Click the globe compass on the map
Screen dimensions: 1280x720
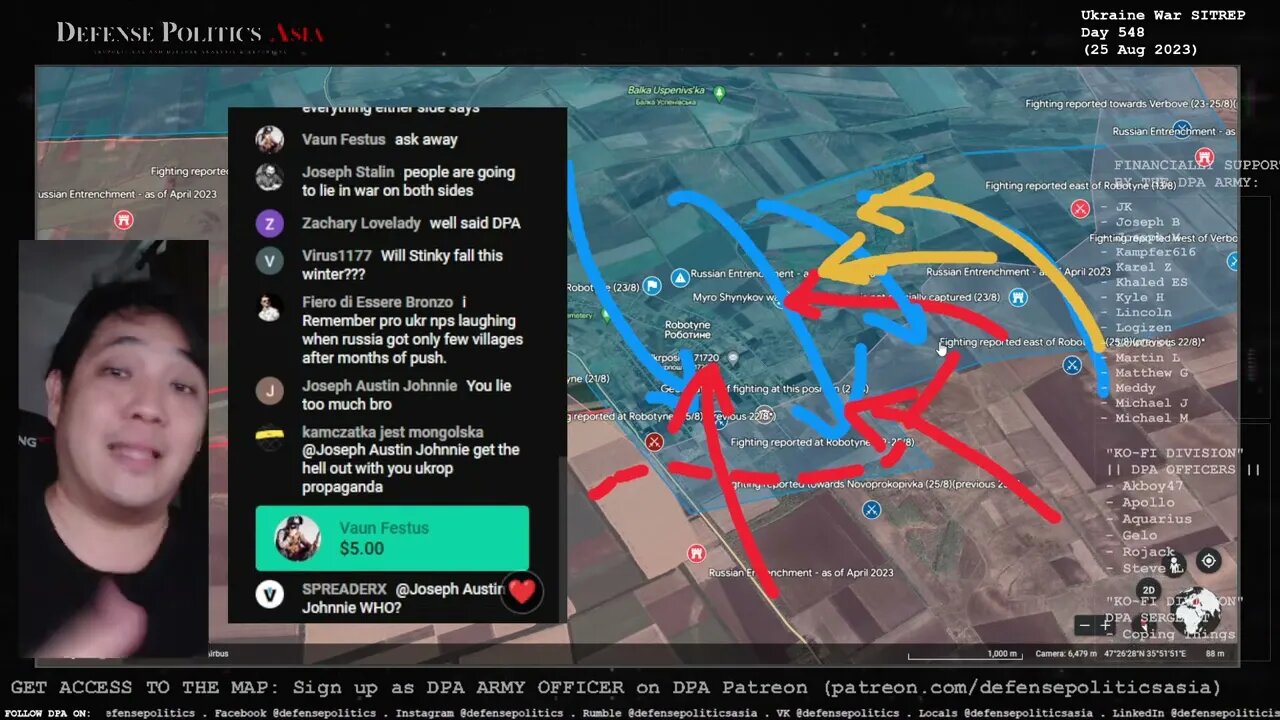point(1195,608)
